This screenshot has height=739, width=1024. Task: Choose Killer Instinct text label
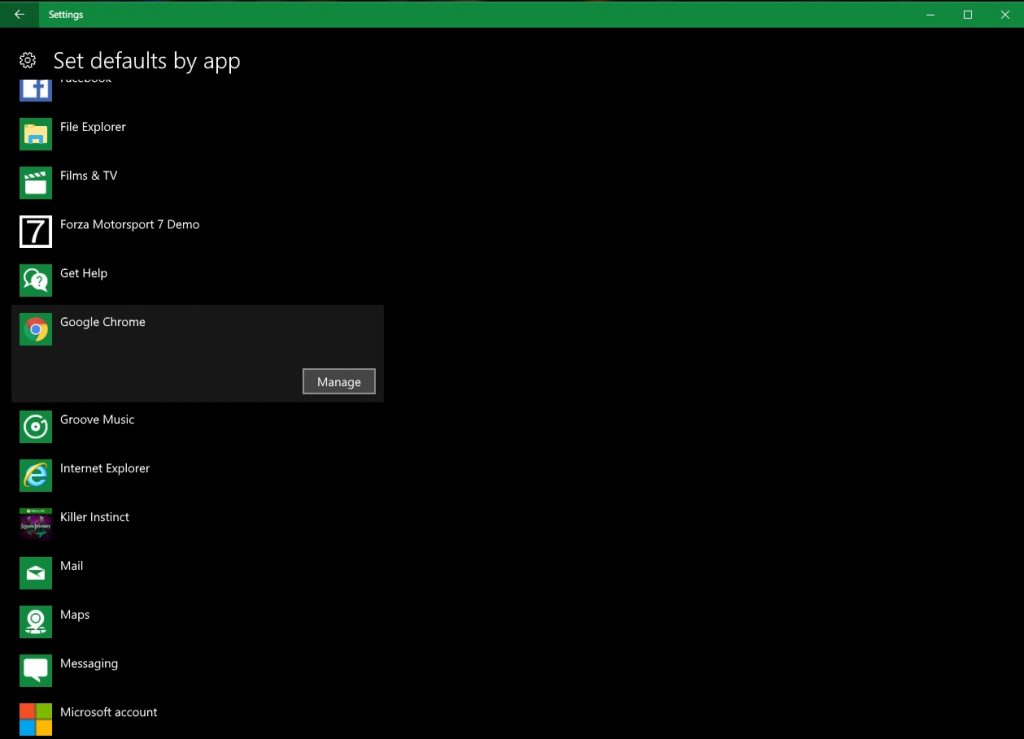point(95,517)
